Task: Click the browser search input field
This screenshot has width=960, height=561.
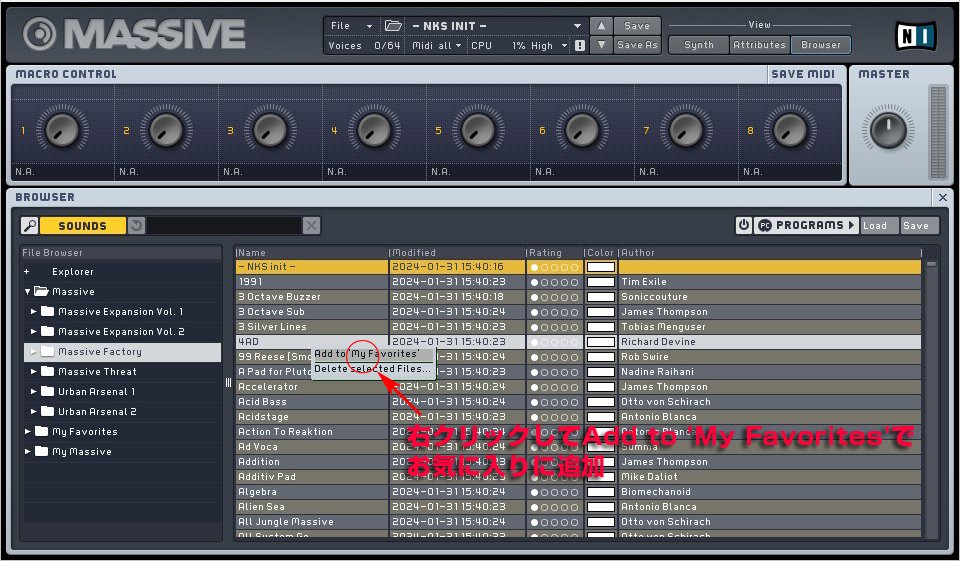Action: 224,225
